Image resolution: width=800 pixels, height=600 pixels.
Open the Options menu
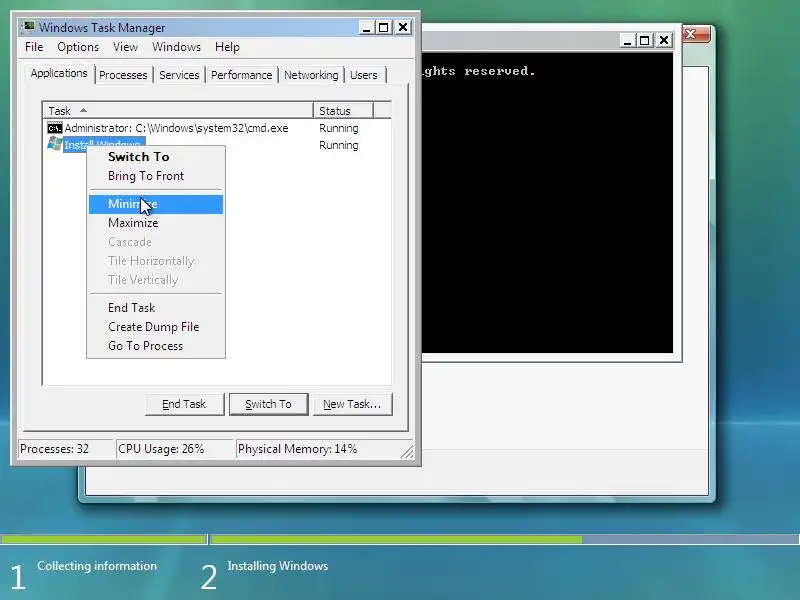78,47
